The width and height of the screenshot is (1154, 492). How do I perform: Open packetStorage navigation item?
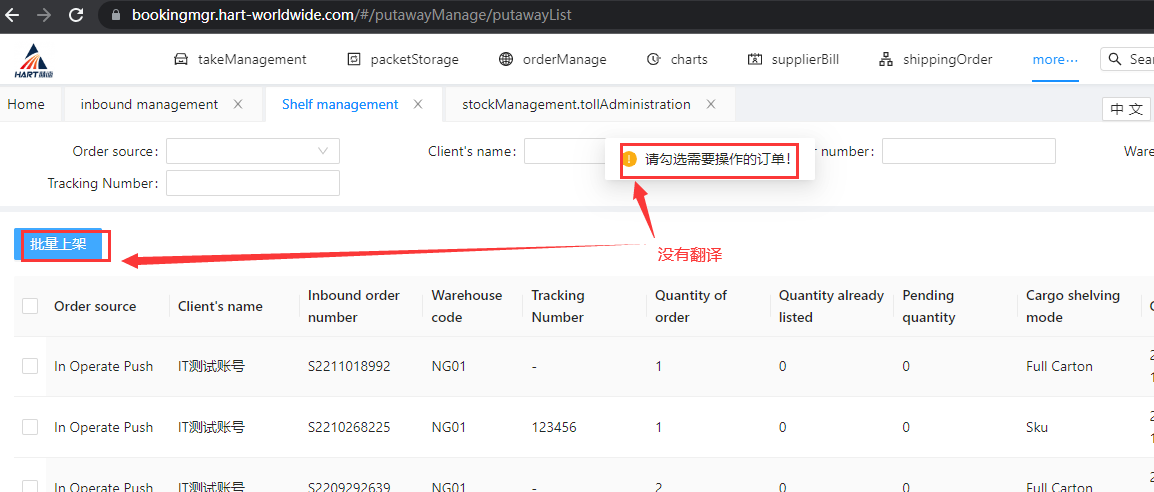402,59
